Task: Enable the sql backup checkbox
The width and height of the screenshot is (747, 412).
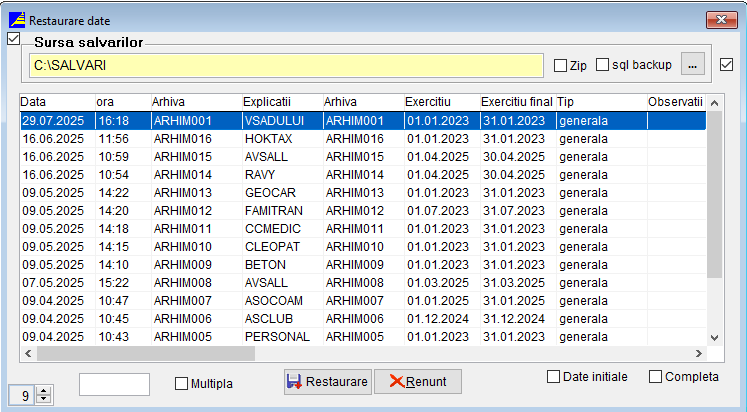Action: [603, 64]
